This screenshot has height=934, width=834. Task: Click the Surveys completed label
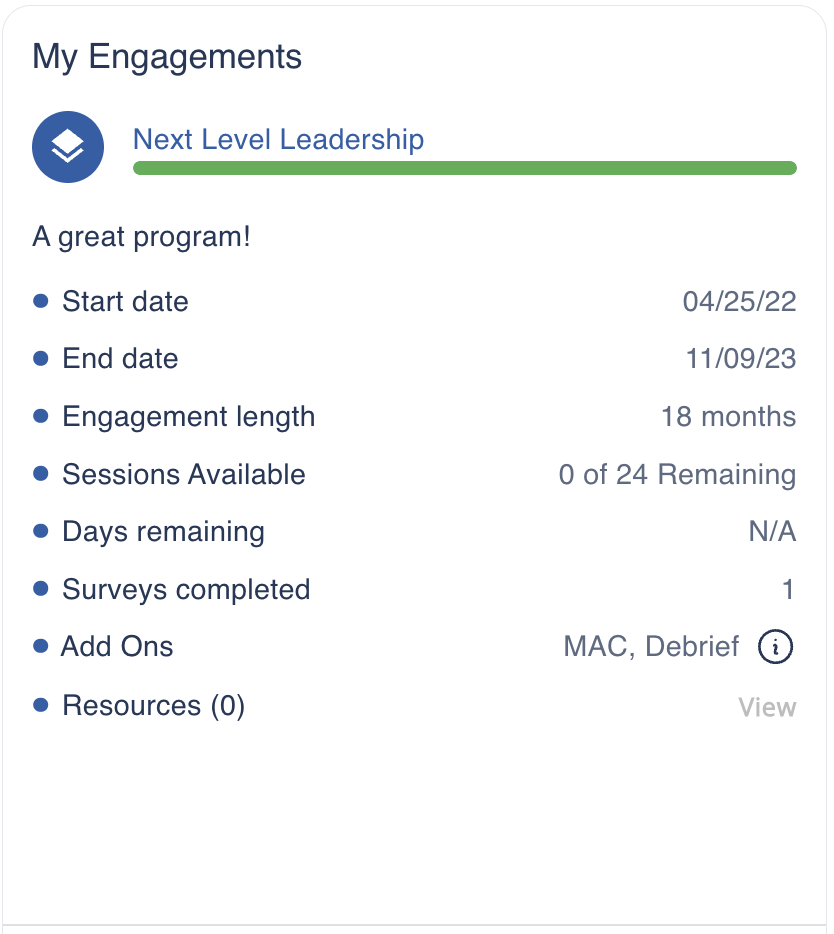click(186, 590)
